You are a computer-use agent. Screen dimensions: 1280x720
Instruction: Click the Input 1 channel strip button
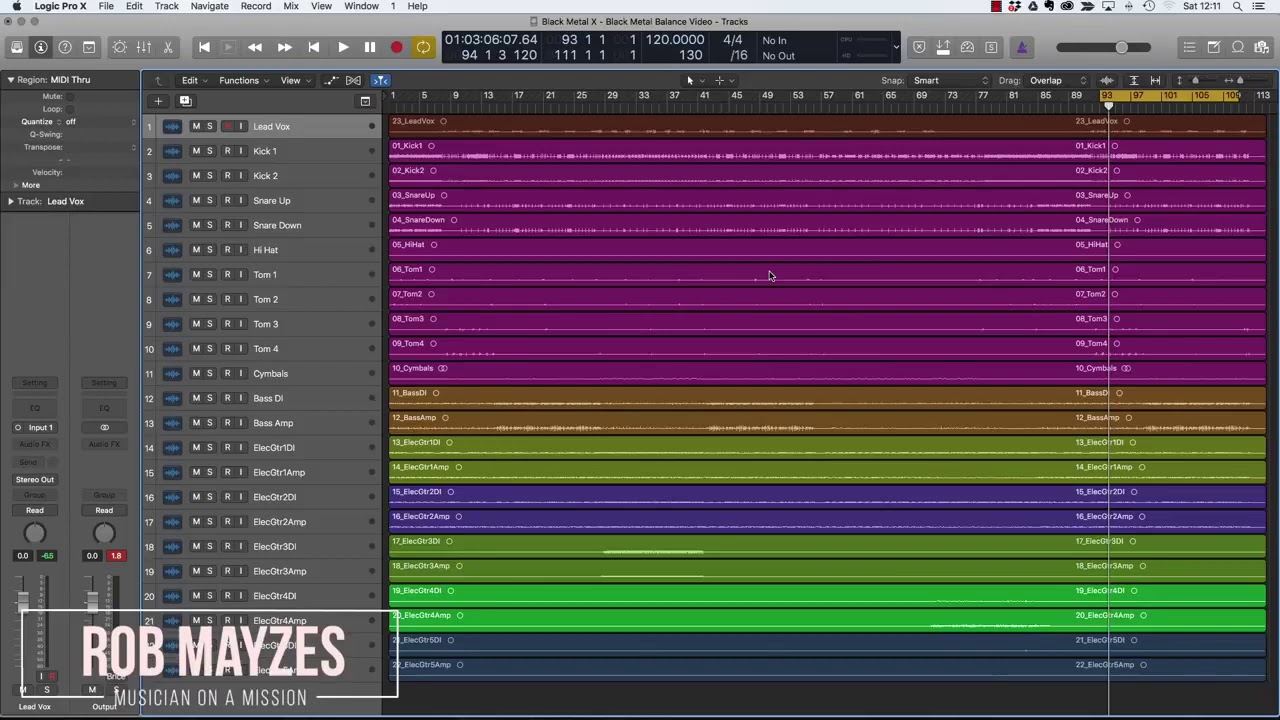click(35, 428)
